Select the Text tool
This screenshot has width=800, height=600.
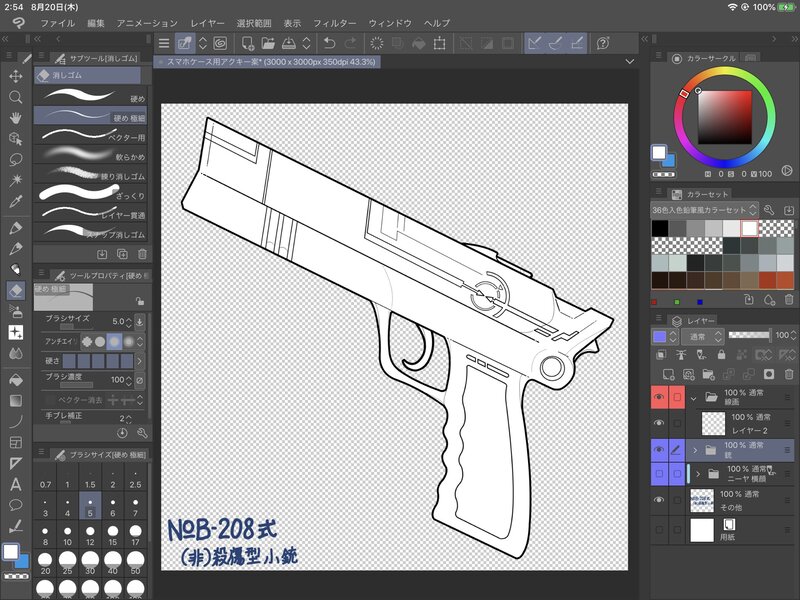coord(16,484)
